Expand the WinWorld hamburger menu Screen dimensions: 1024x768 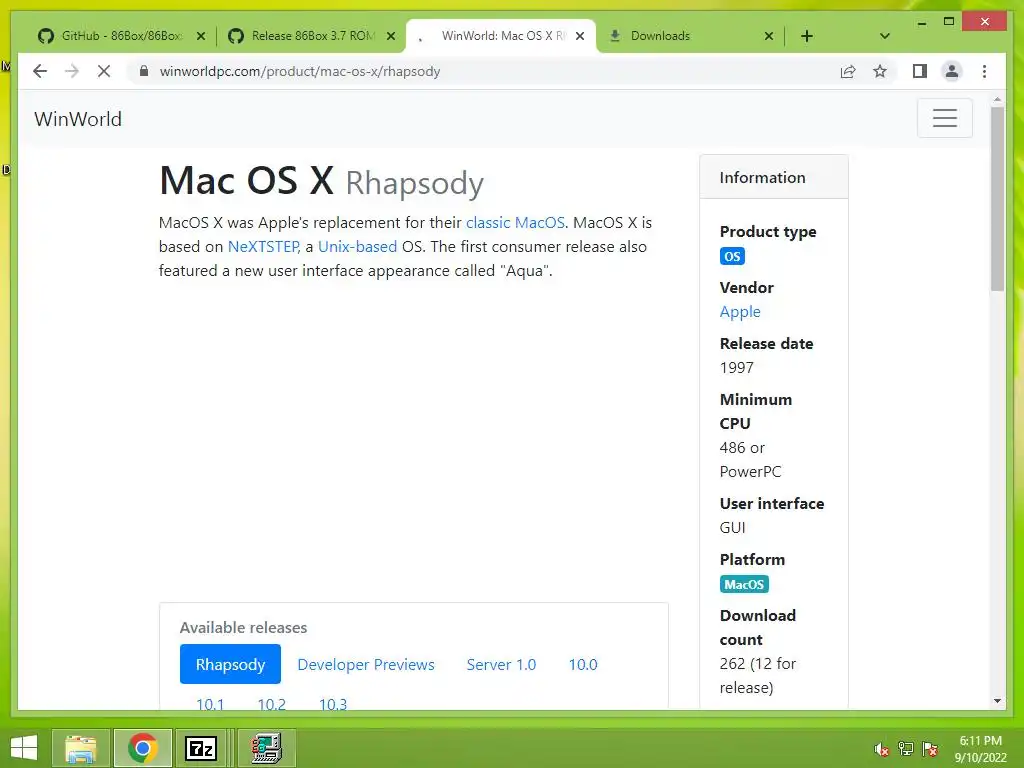944,118
